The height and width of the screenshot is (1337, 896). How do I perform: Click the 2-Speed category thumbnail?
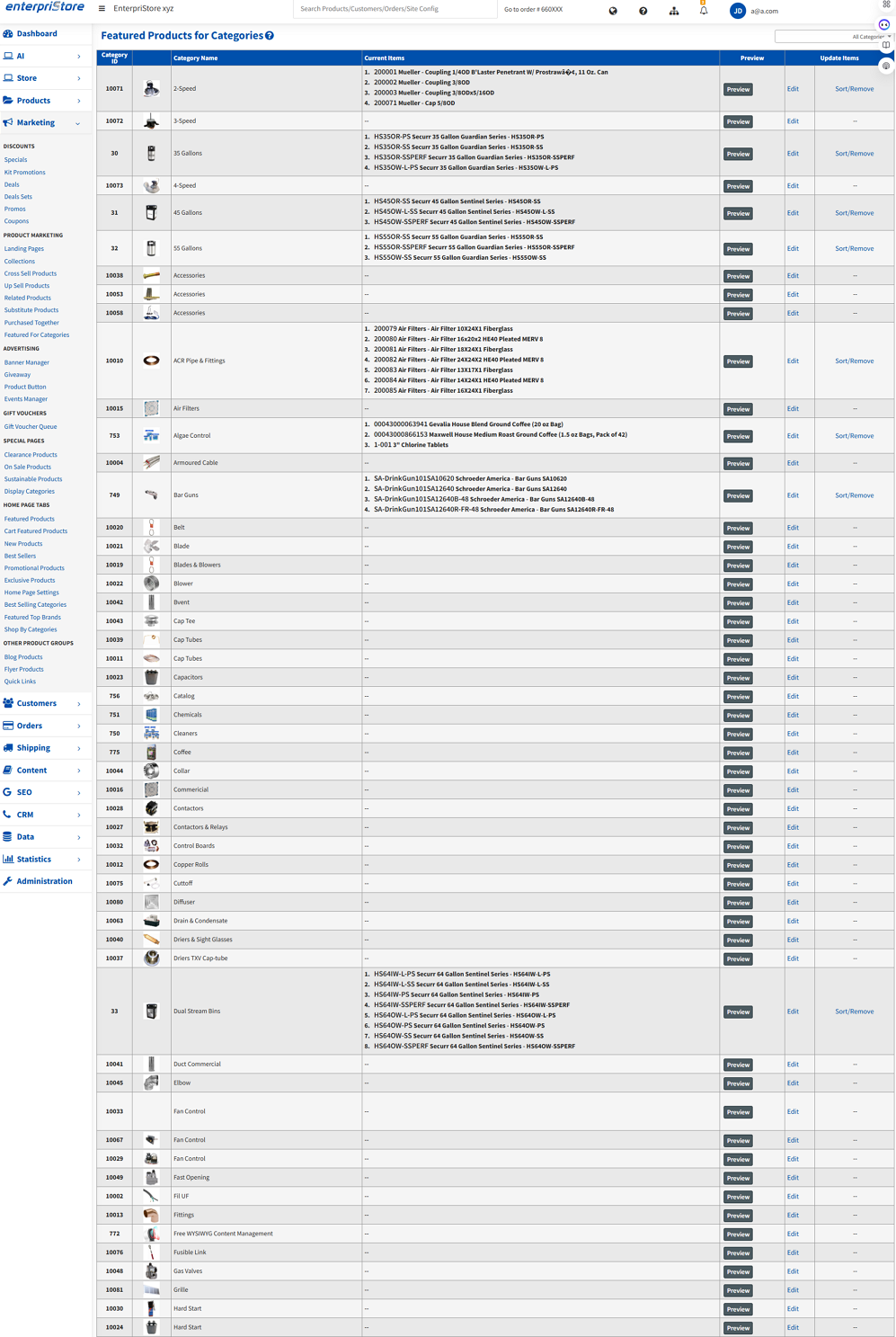(x=151, y=89)
